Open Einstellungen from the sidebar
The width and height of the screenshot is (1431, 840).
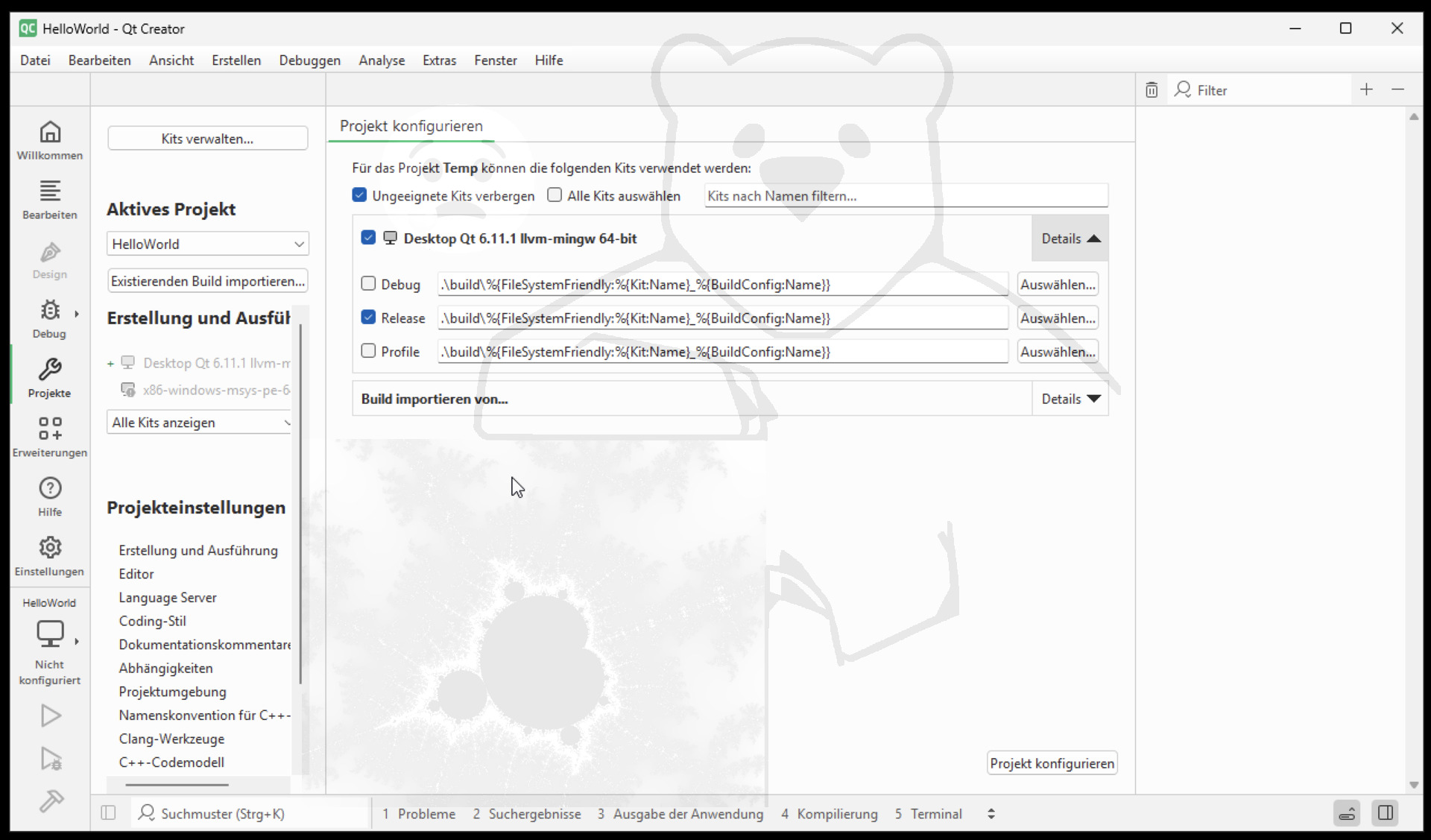coord(50,558)
